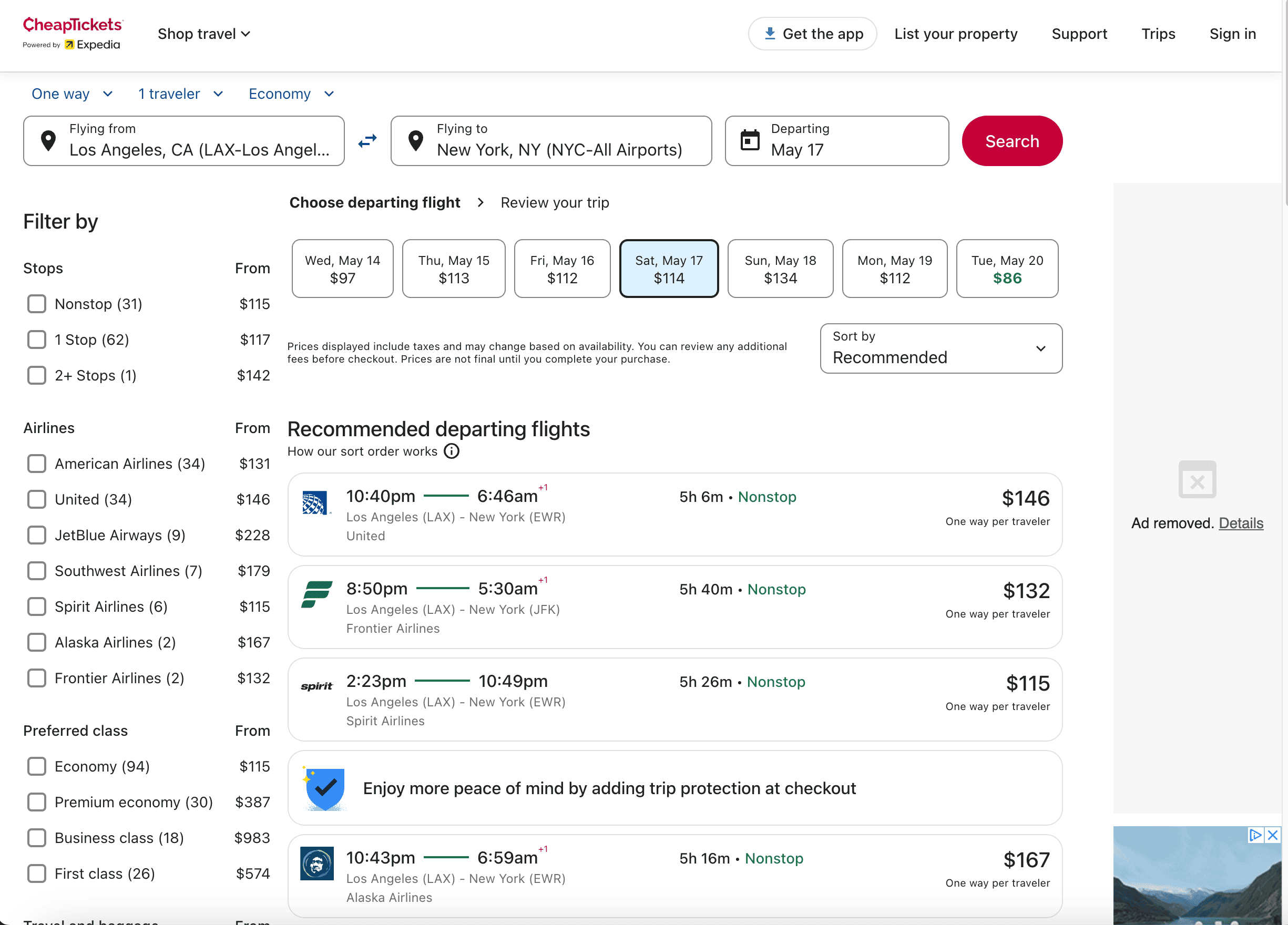Click the swap origin and destination arrows icon

pos(367,140)
